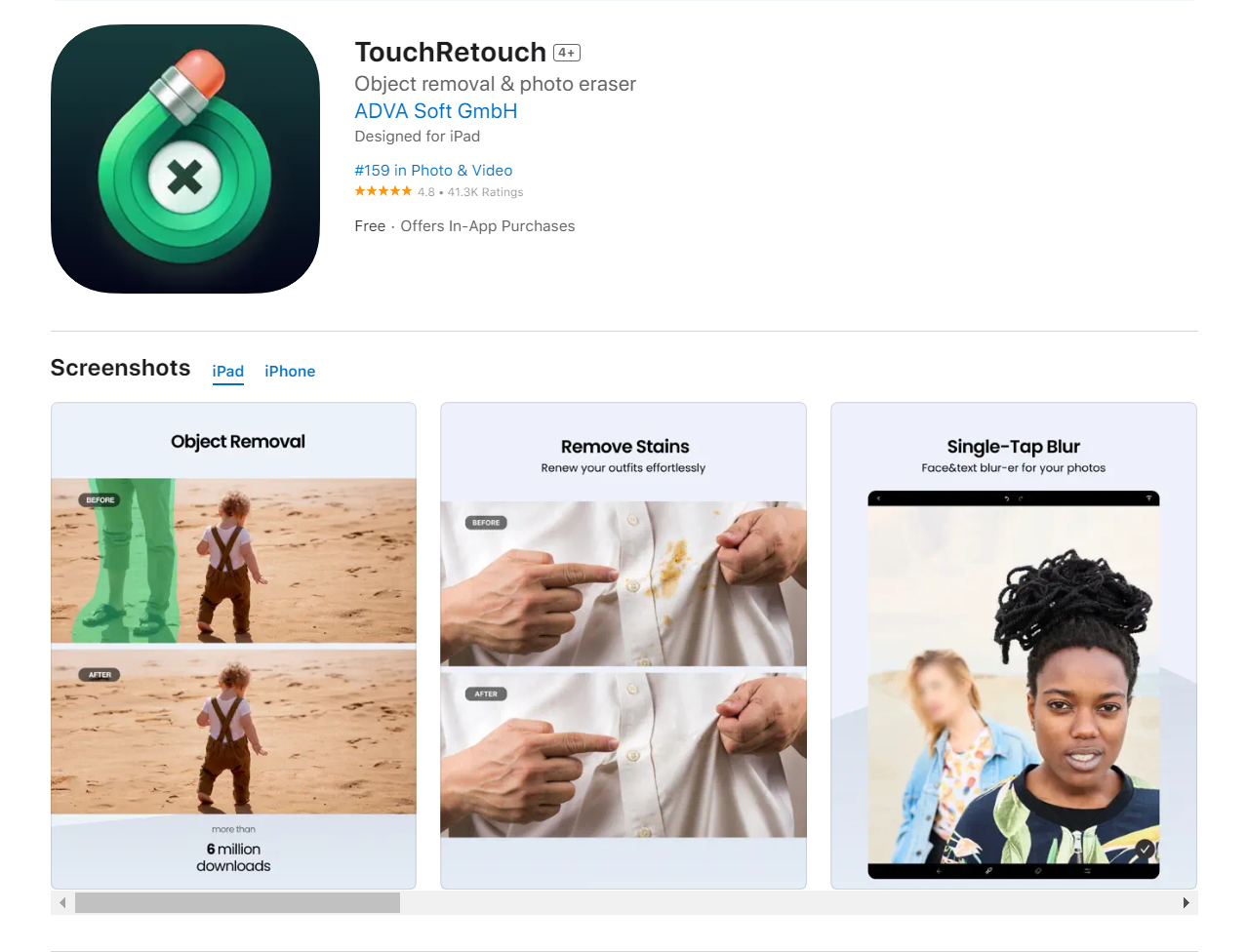This screenshot has height=952, width=1247.
Task: Click the five-star rating icons
Action: (383, 191)
